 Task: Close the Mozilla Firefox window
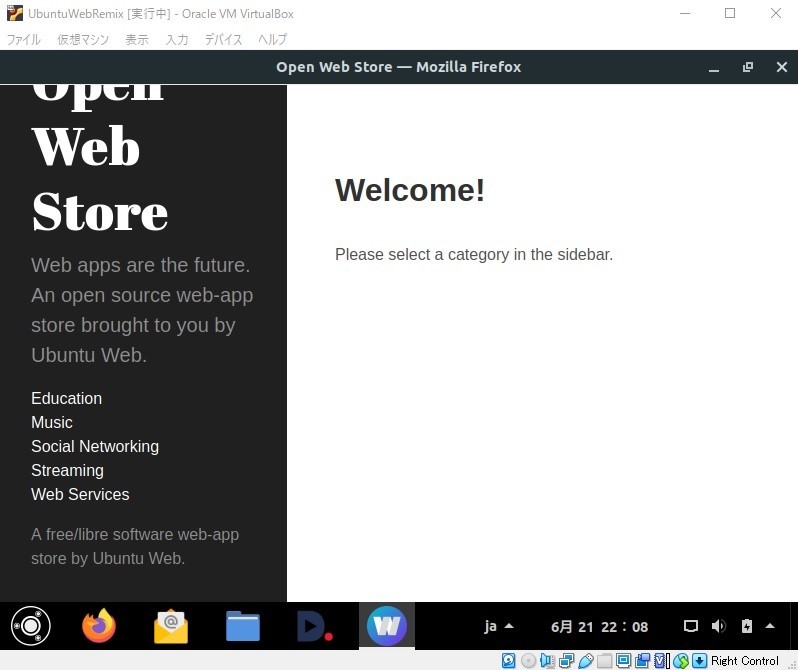pos(782,67)
